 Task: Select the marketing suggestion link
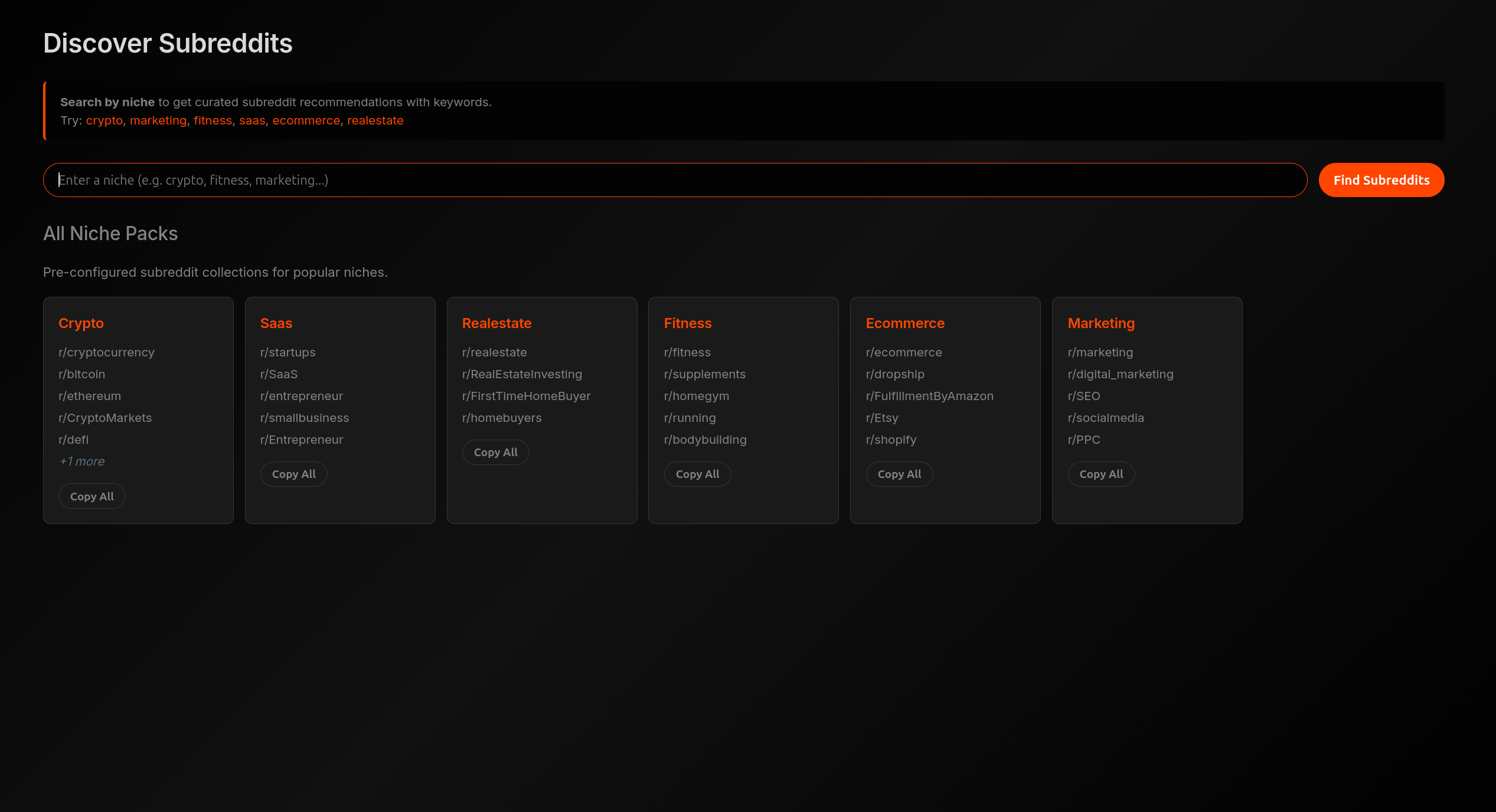(158, 120)
